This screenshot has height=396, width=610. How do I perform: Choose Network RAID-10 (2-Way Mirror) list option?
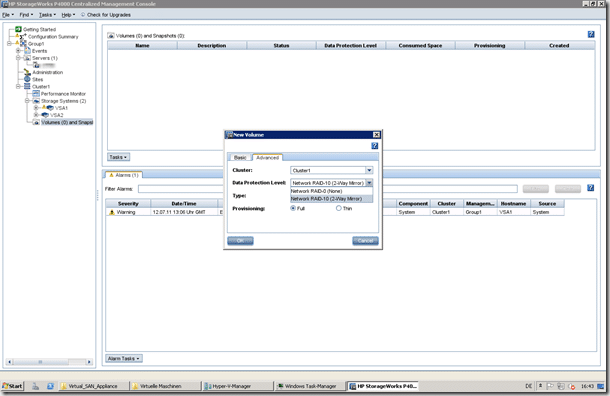(x=331, y=199)
